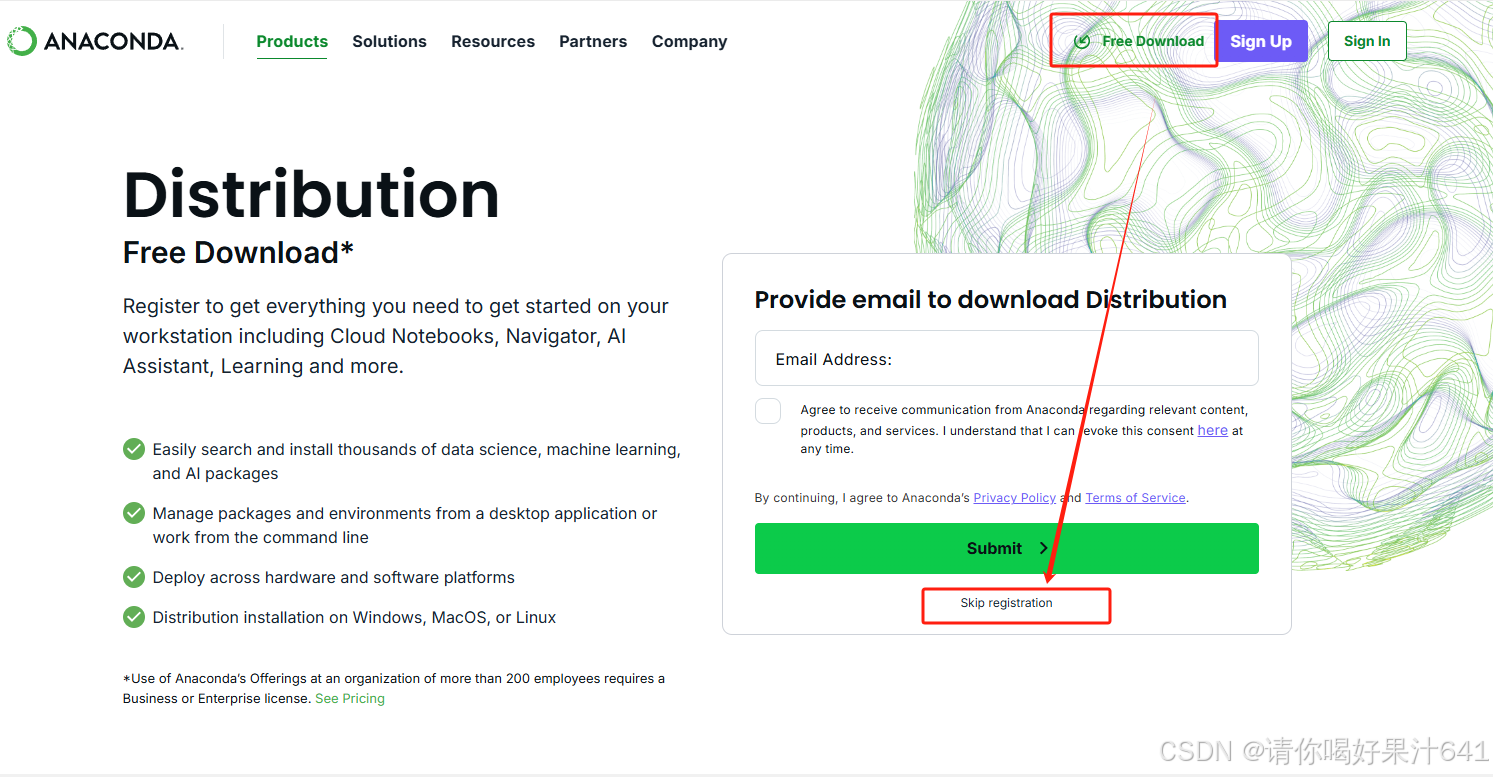Open the Company menu
Screen dimensions: 1493x777
(689, 41)
